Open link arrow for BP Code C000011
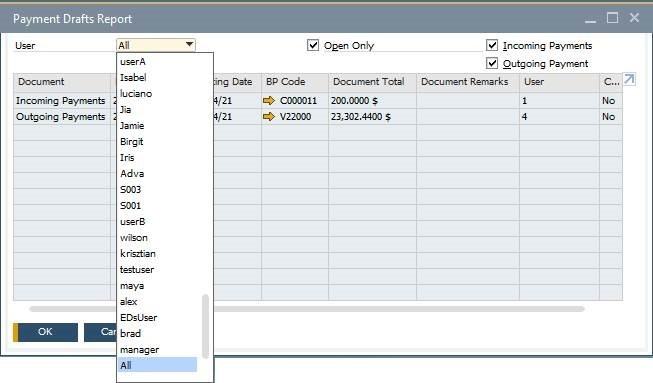This screenshot has width=653, height=383. 269,100
